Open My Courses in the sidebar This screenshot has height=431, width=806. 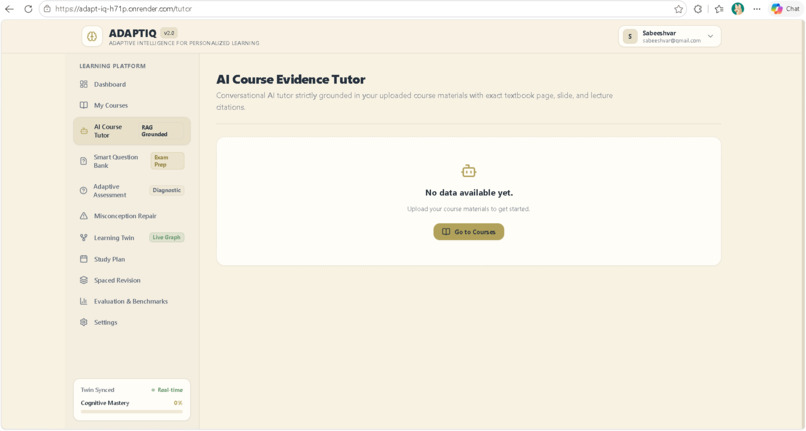132,105
